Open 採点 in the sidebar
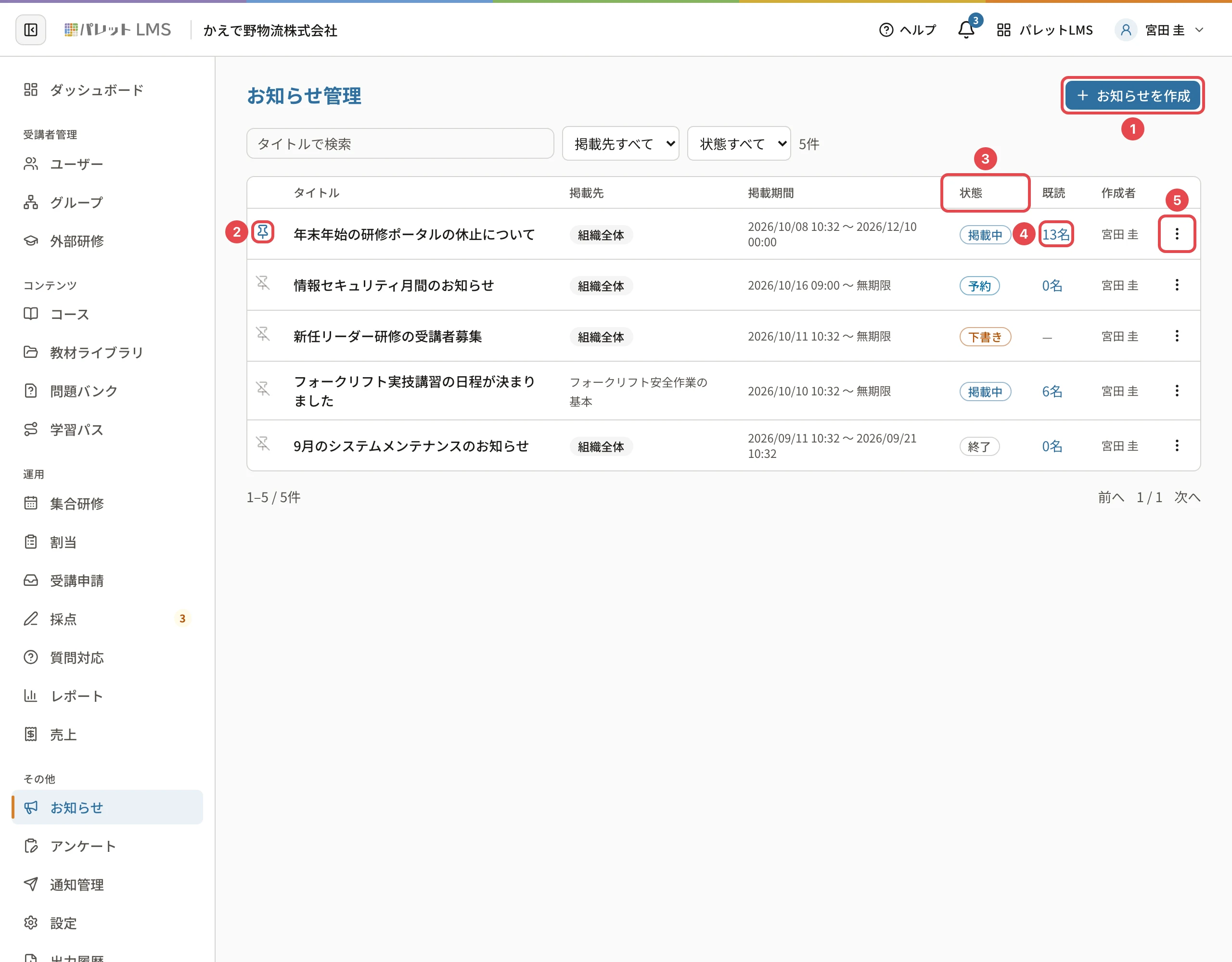This screenshot has height=962, width=1232. pyautogui.click(x=107, y=619)
